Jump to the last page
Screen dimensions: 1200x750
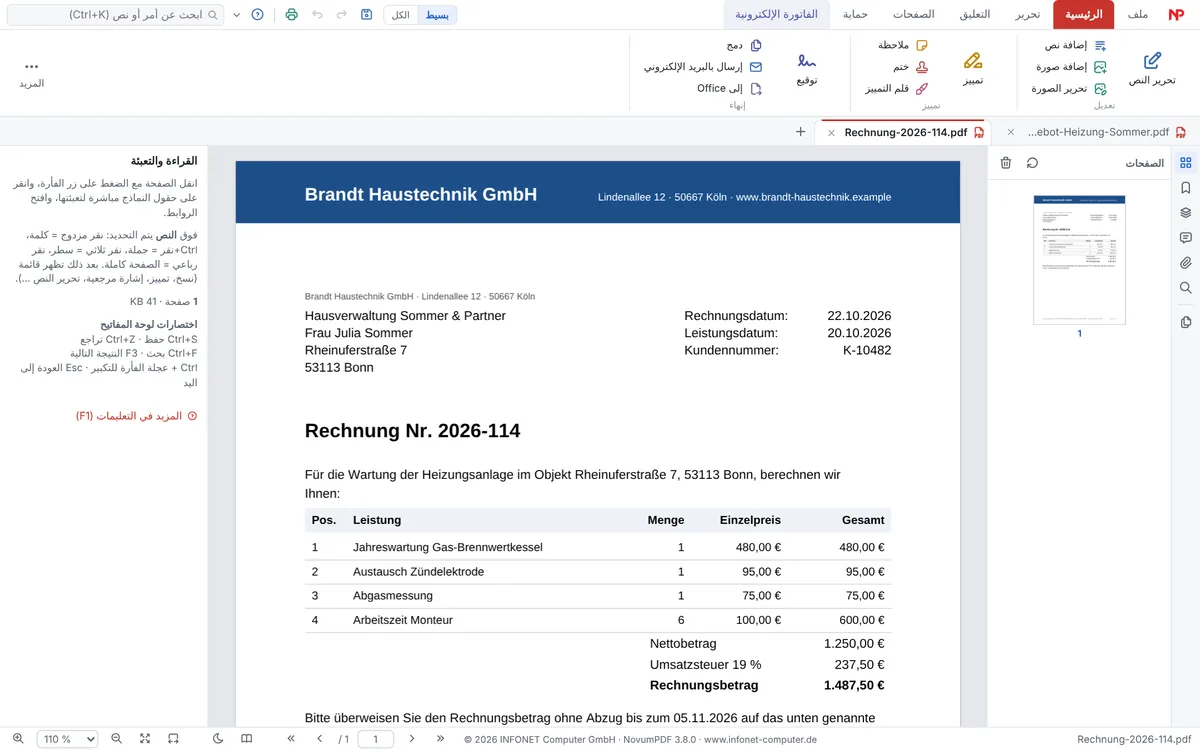tap(441, 739)
